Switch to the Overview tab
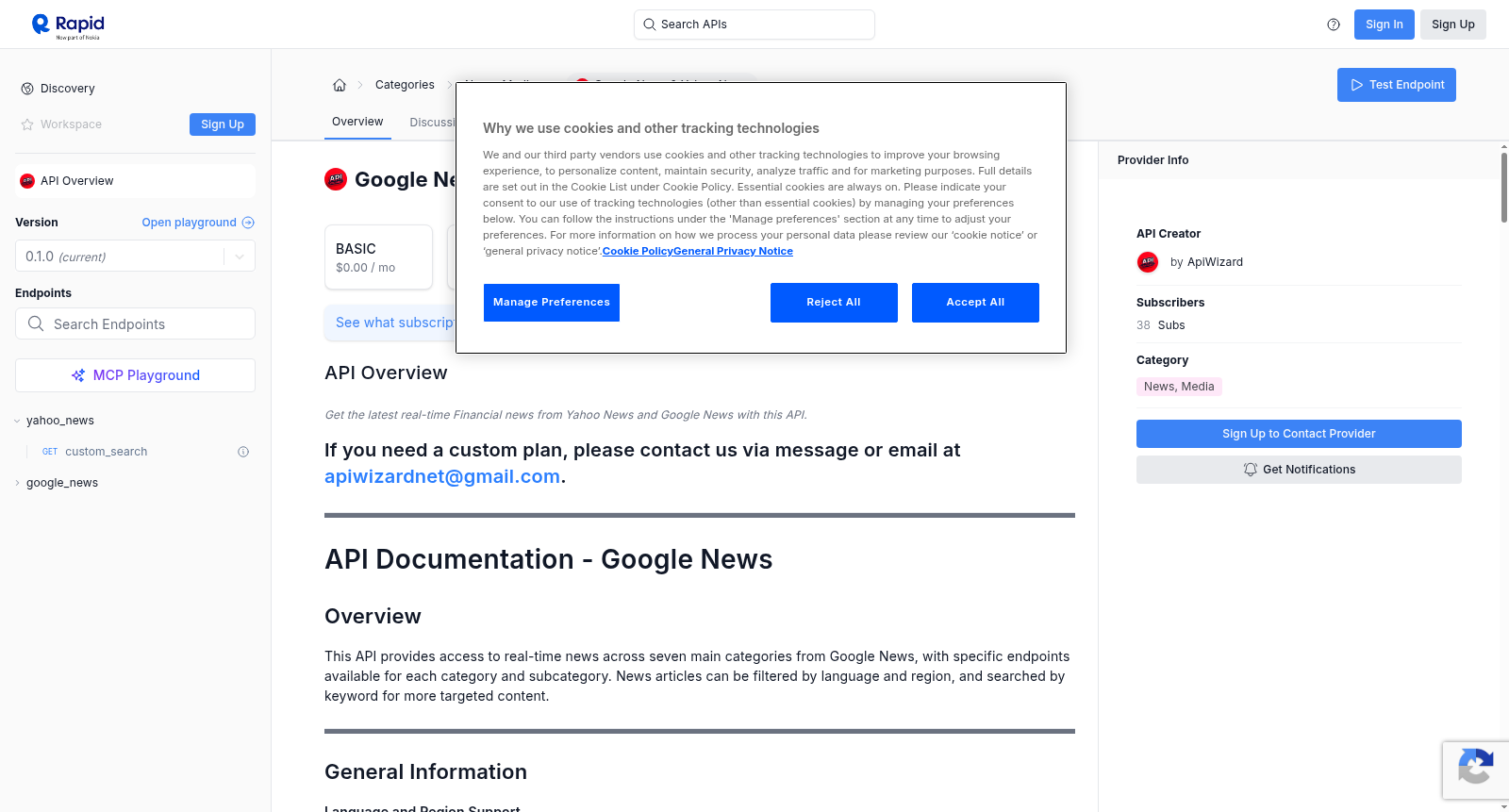The image size is (1509, 812). (x=357, y=122)
